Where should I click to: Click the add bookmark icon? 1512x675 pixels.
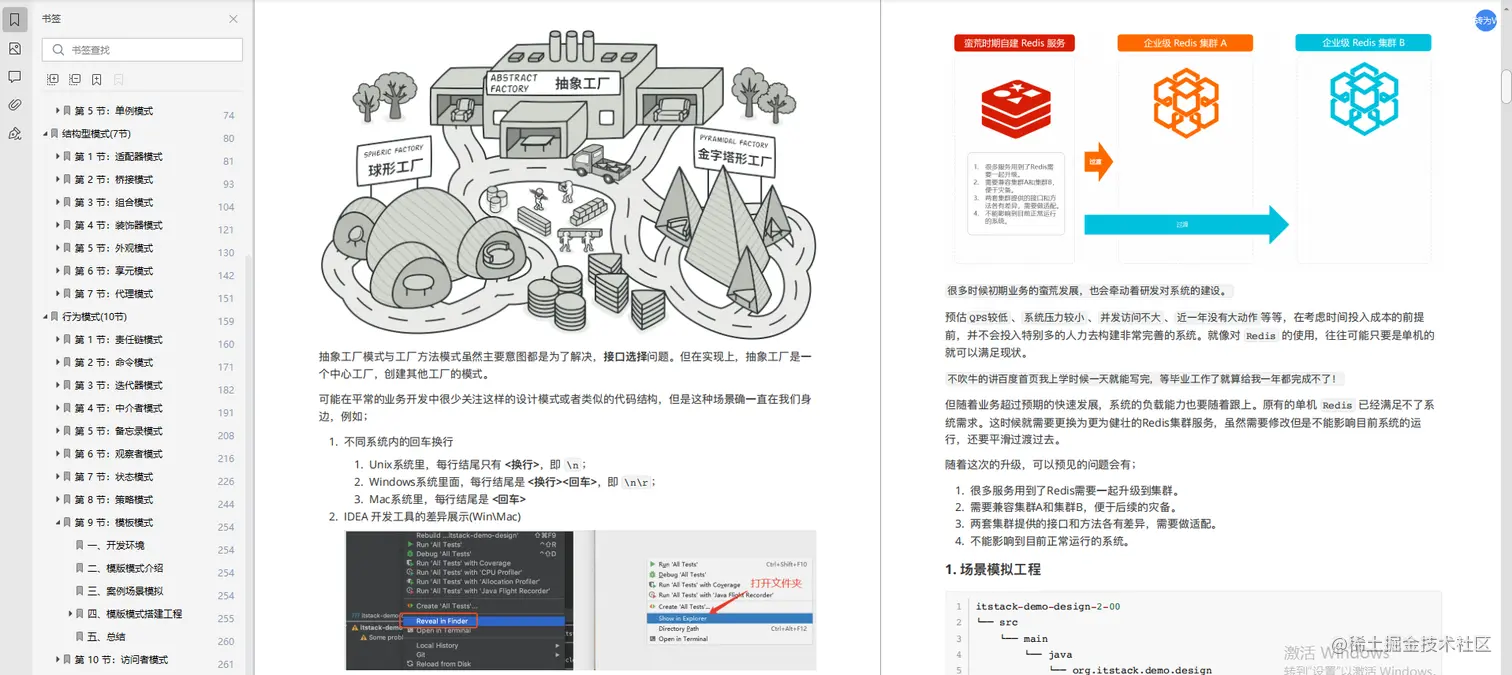coord(96,79)
